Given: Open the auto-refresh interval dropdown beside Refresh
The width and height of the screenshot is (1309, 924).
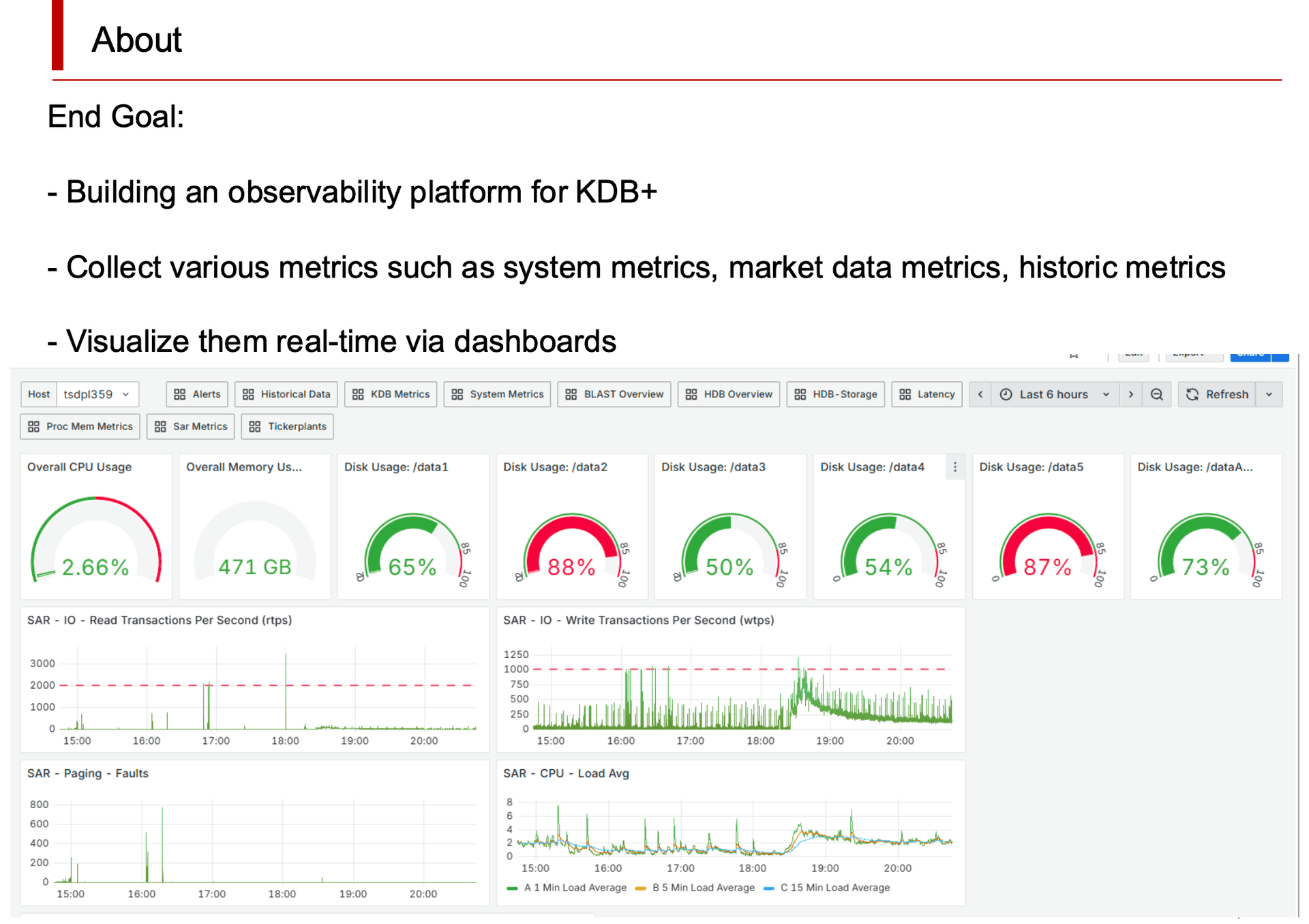Looking at the screenshot, I should tap(1269, 394).
